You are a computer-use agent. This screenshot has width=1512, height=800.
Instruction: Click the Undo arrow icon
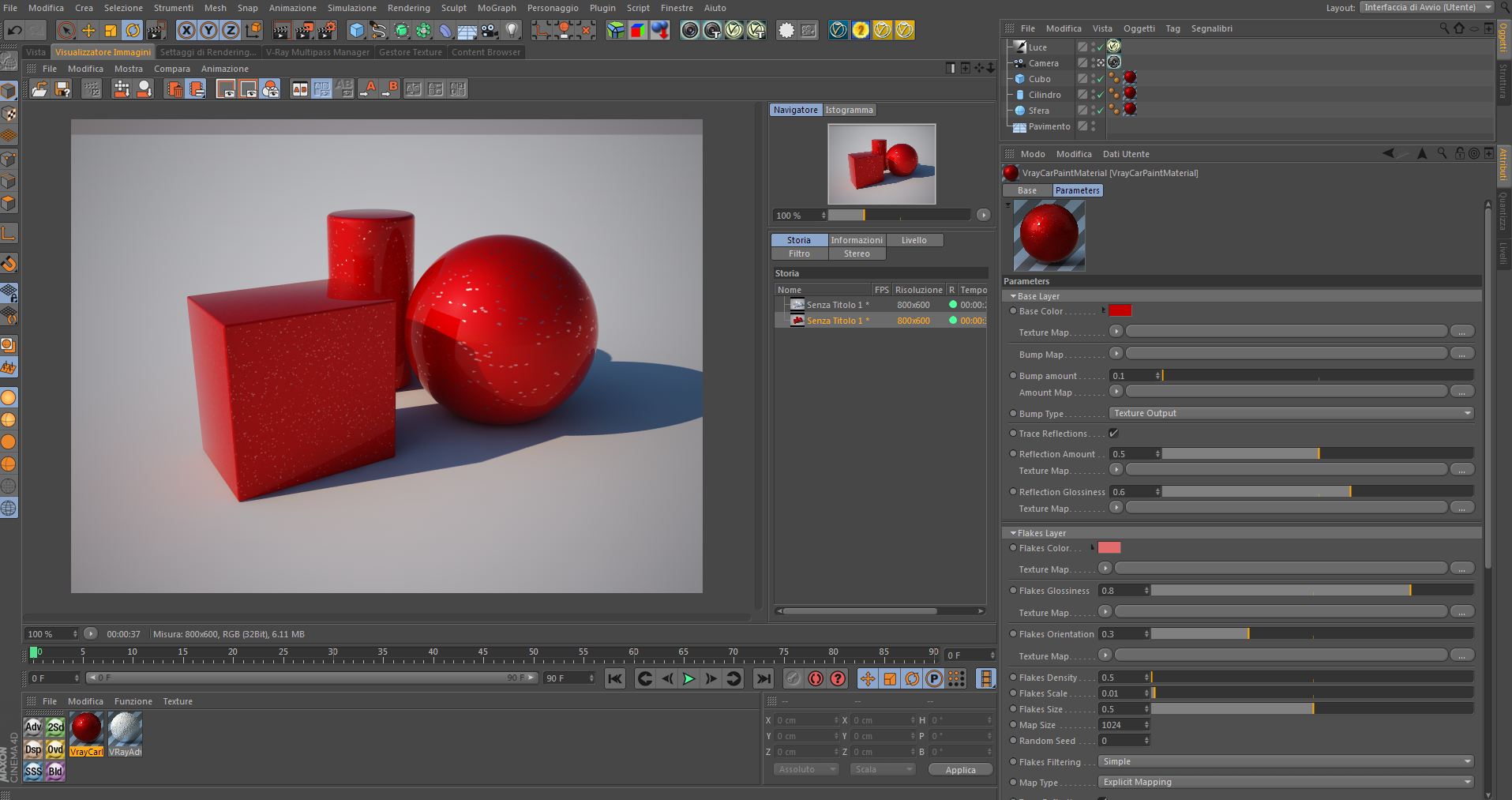pyautogui.click(x=14, y=31)
